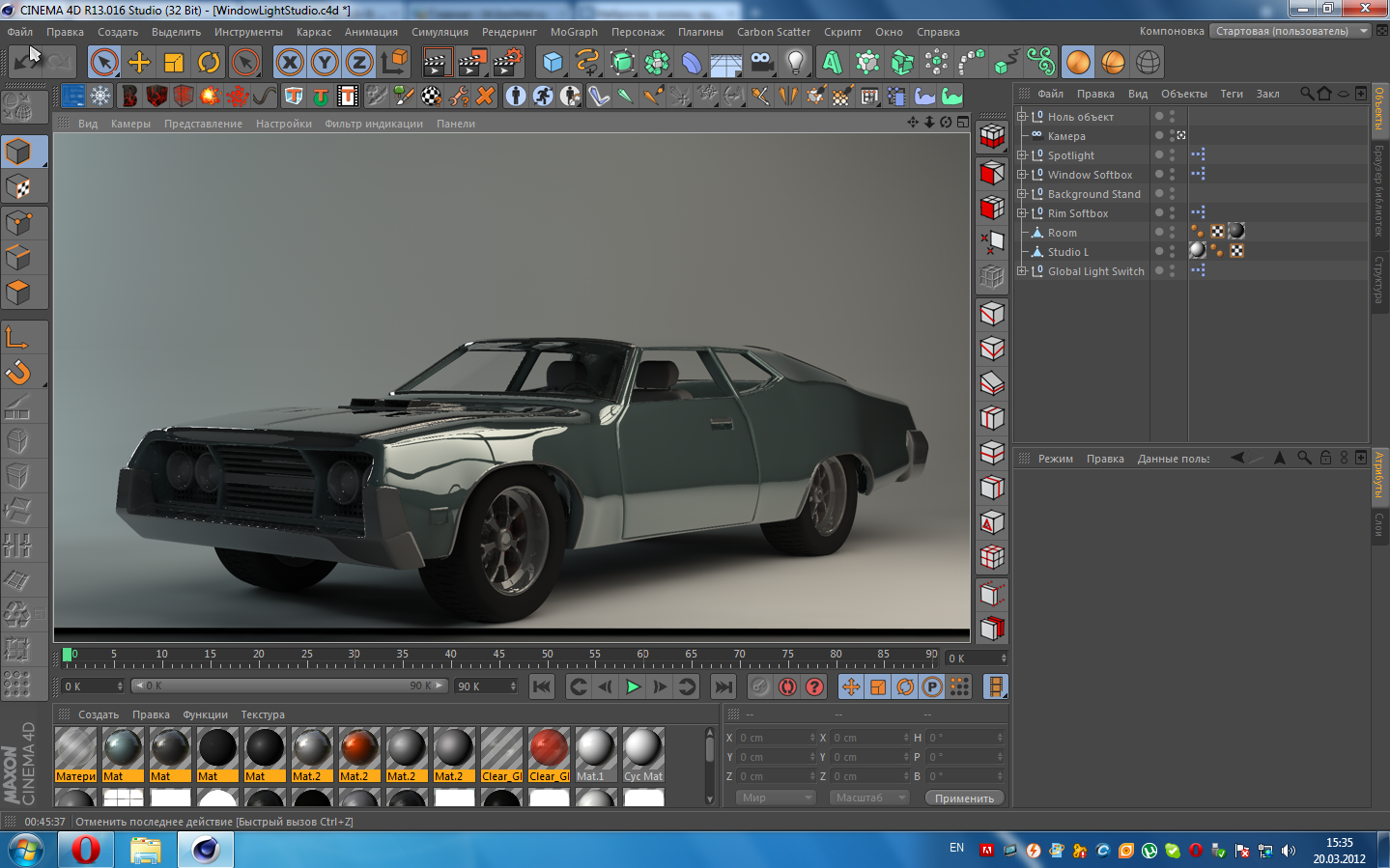Select the Rotate tool

[209, 63]
